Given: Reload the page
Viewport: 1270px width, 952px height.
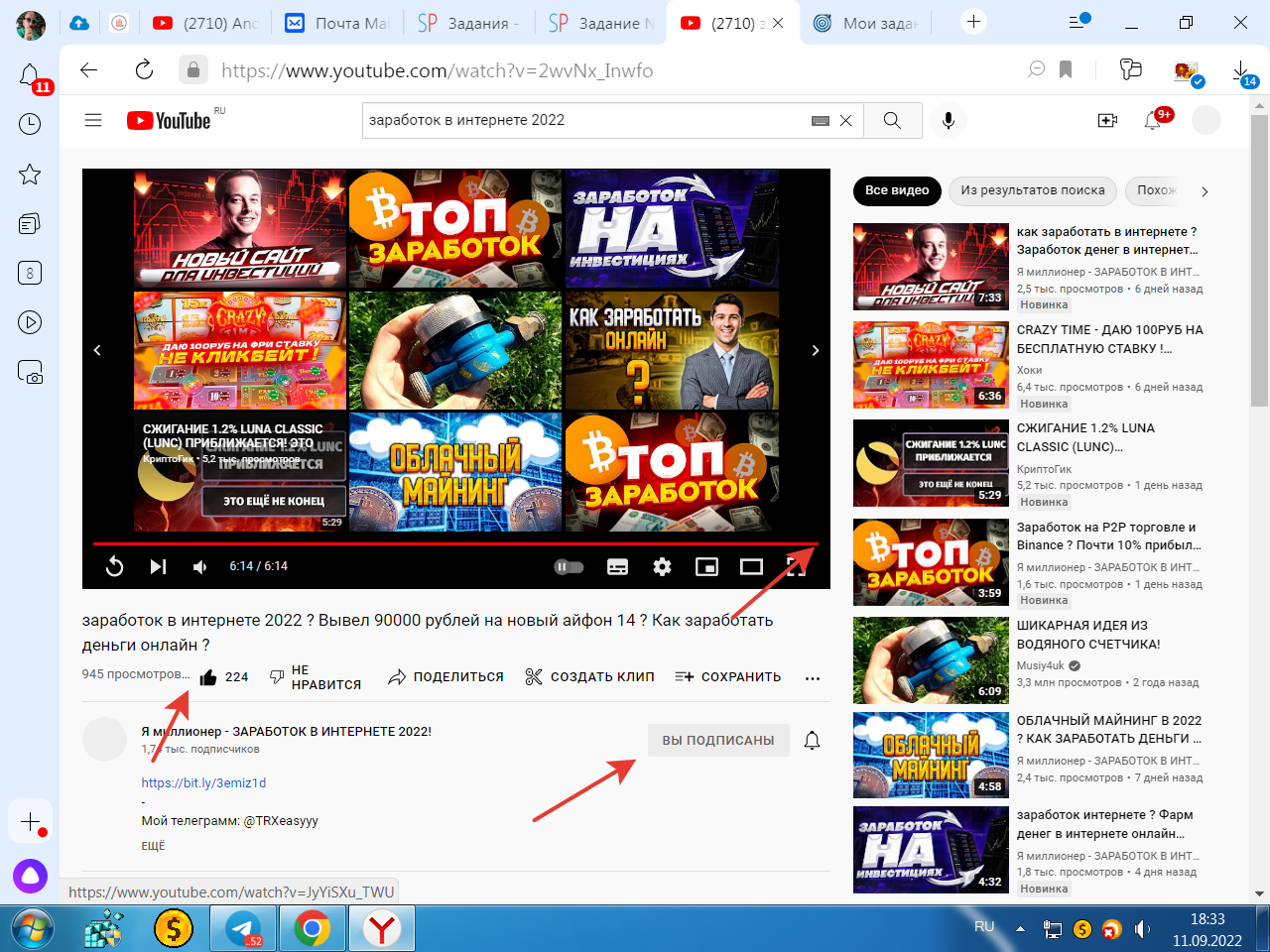Looking at the screenshot, I should coord(145,69).
